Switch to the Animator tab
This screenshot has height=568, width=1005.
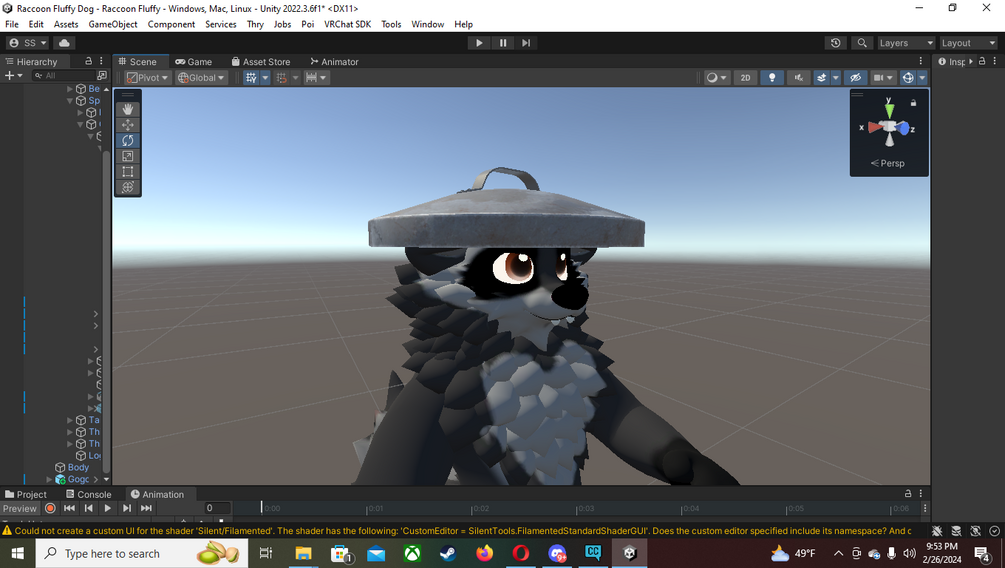[x=334, y=62]
